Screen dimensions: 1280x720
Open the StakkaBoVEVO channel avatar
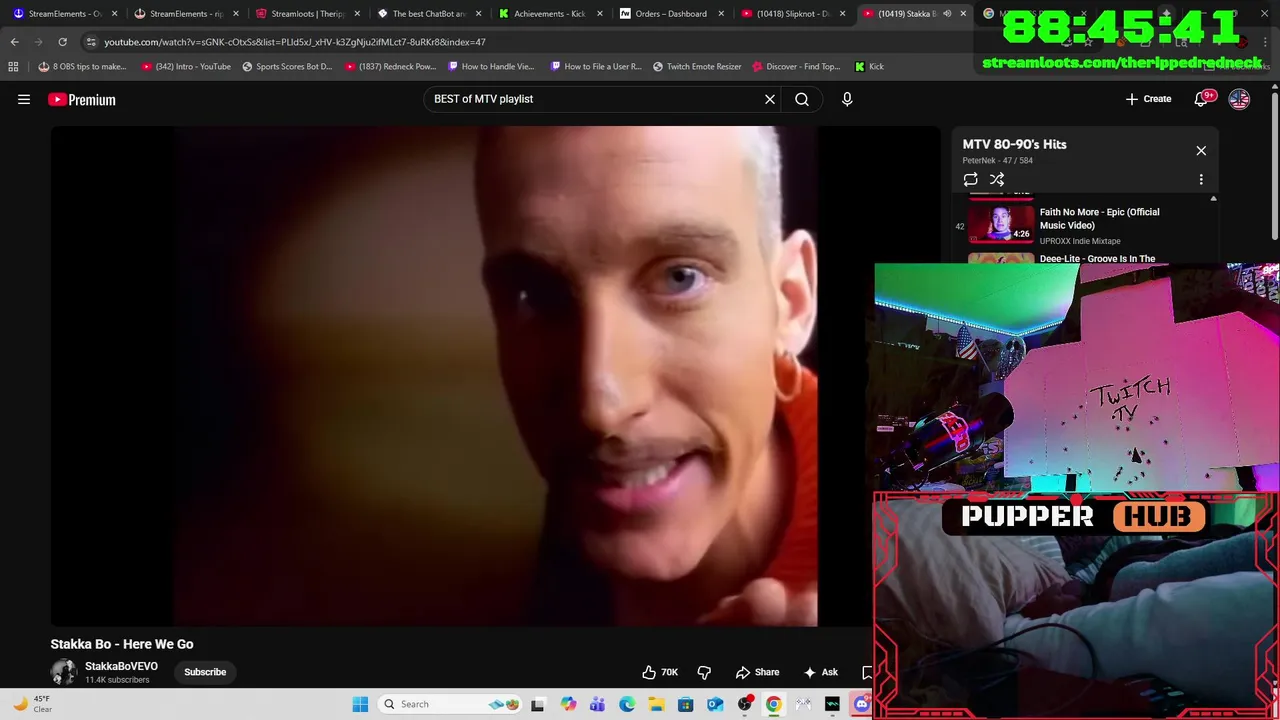pyautogui.click(x=64, y=672)
